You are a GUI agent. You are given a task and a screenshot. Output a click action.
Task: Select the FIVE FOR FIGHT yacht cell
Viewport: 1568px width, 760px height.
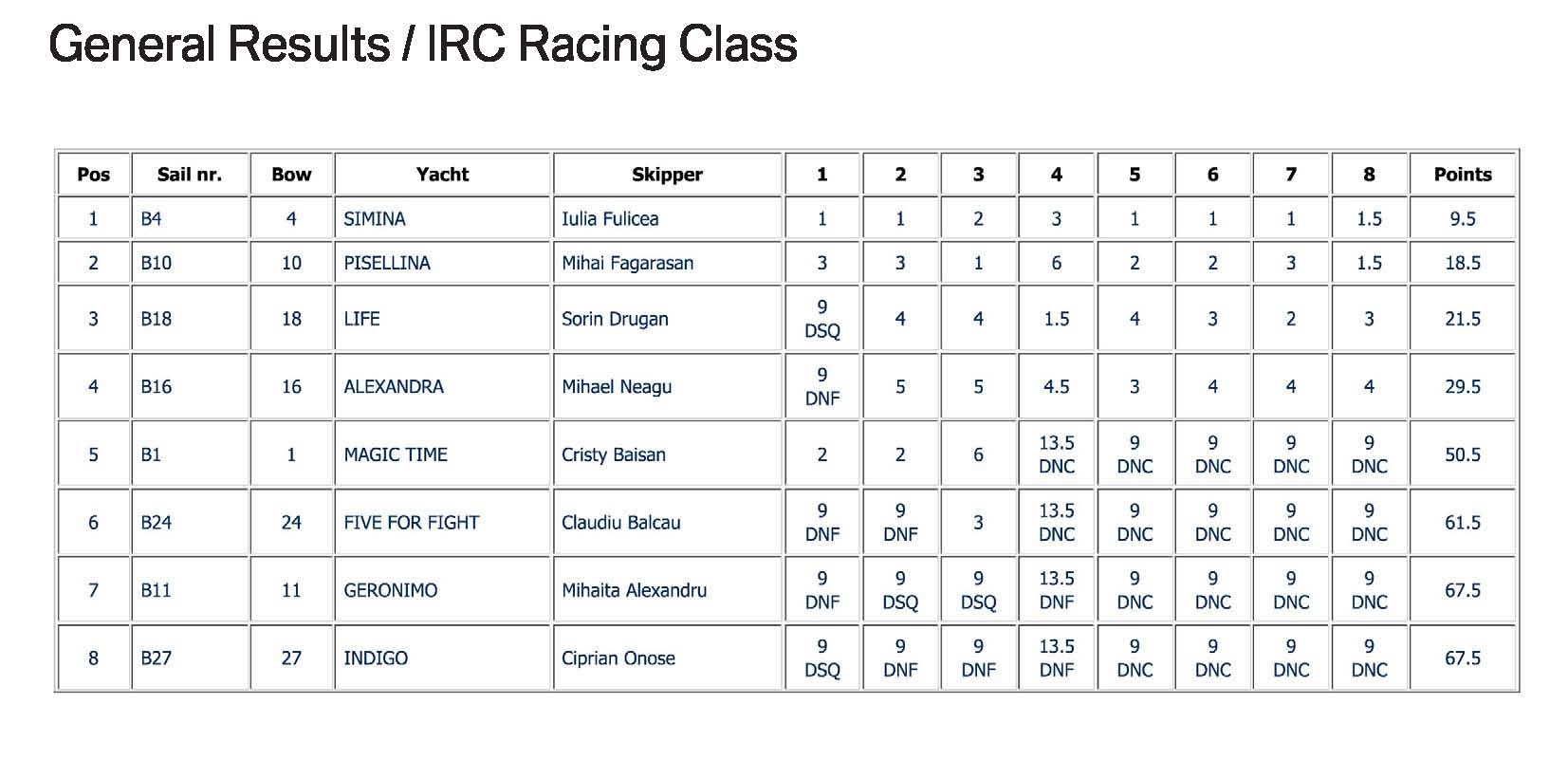click(442, 523)
